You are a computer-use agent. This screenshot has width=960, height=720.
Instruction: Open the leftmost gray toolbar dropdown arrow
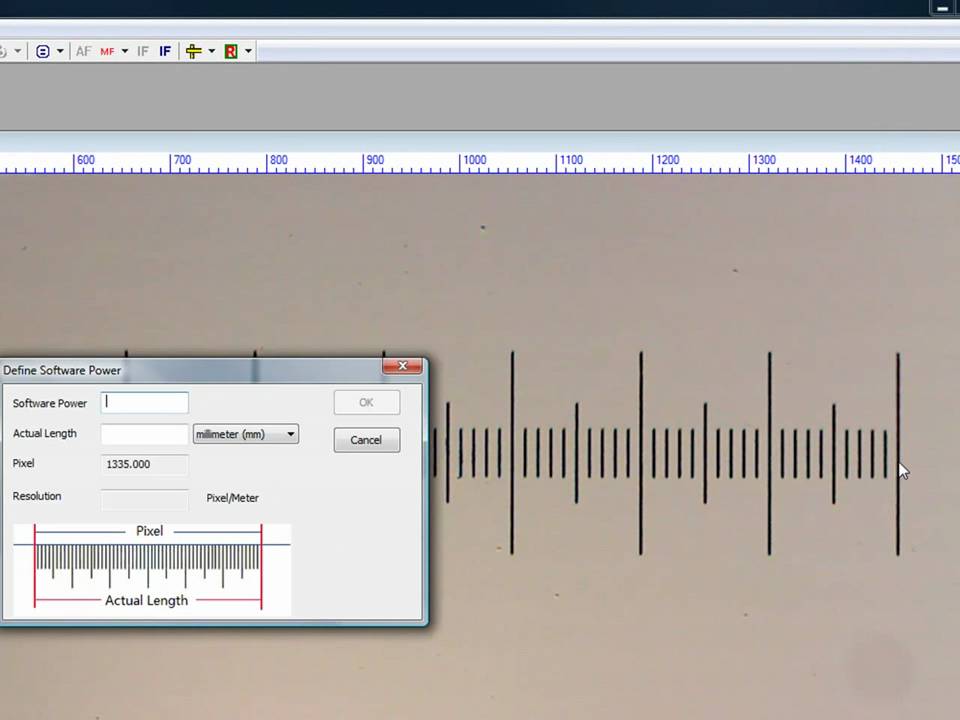(x=18, y=51)
